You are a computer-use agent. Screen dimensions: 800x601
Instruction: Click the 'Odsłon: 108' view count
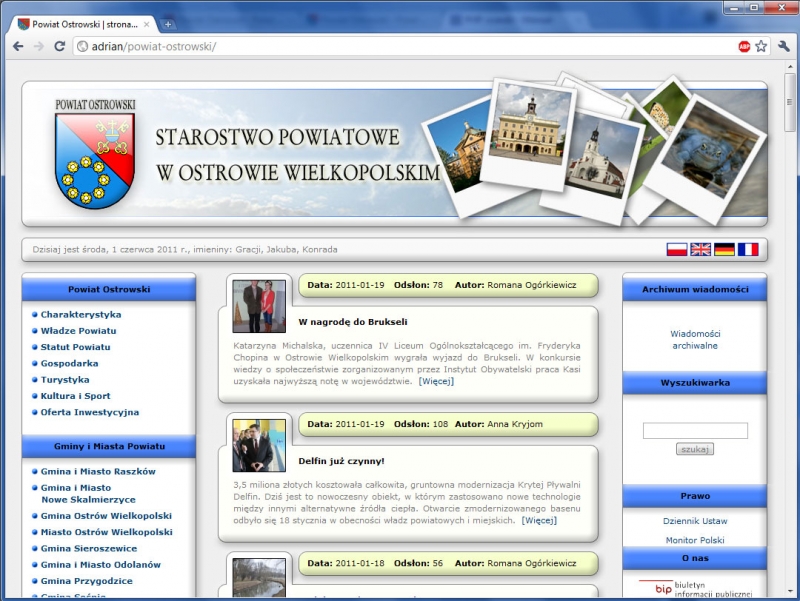coord(421,424)
